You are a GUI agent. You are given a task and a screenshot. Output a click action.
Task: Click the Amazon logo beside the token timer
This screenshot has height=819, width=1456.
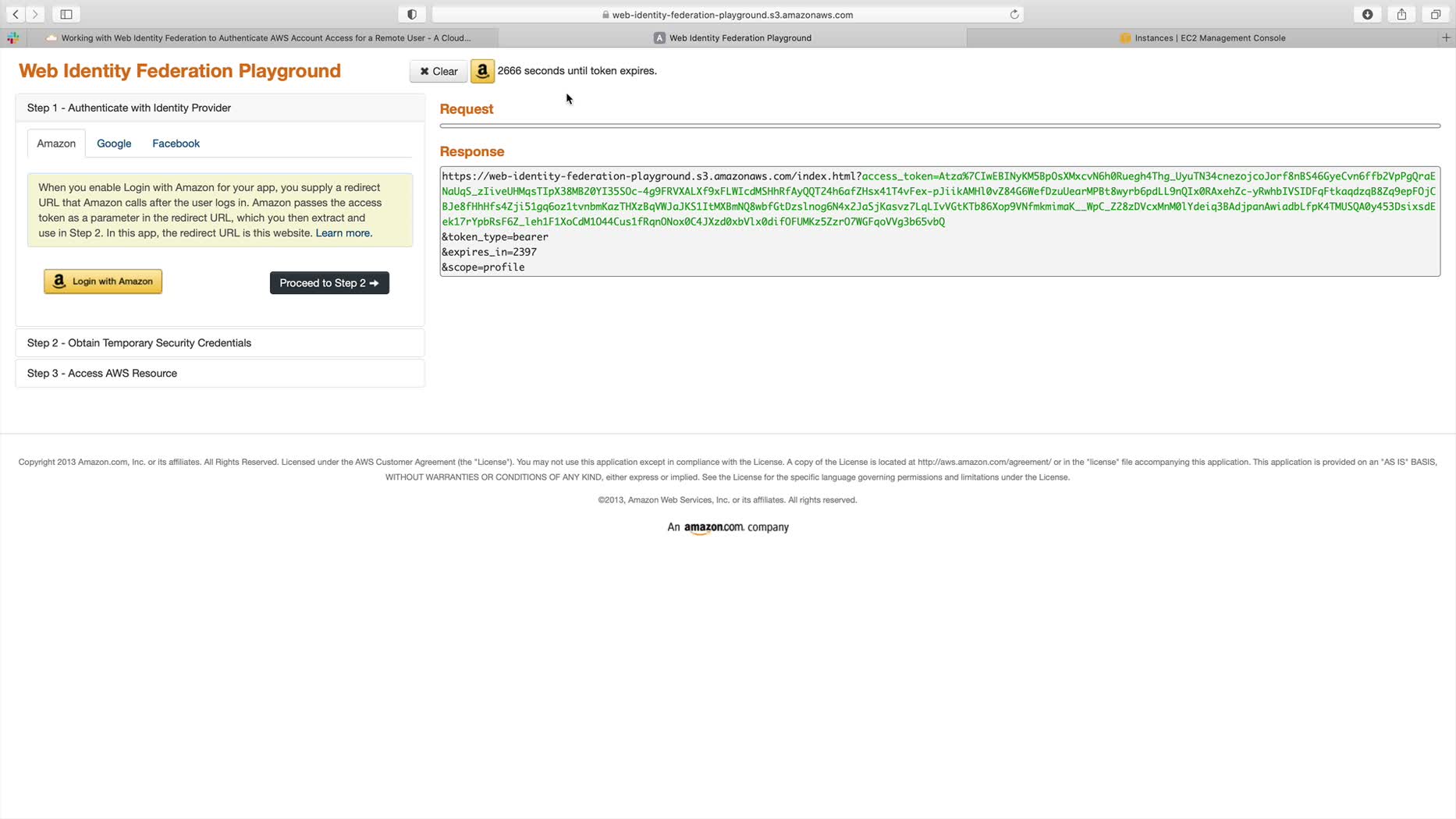(482, 71)
